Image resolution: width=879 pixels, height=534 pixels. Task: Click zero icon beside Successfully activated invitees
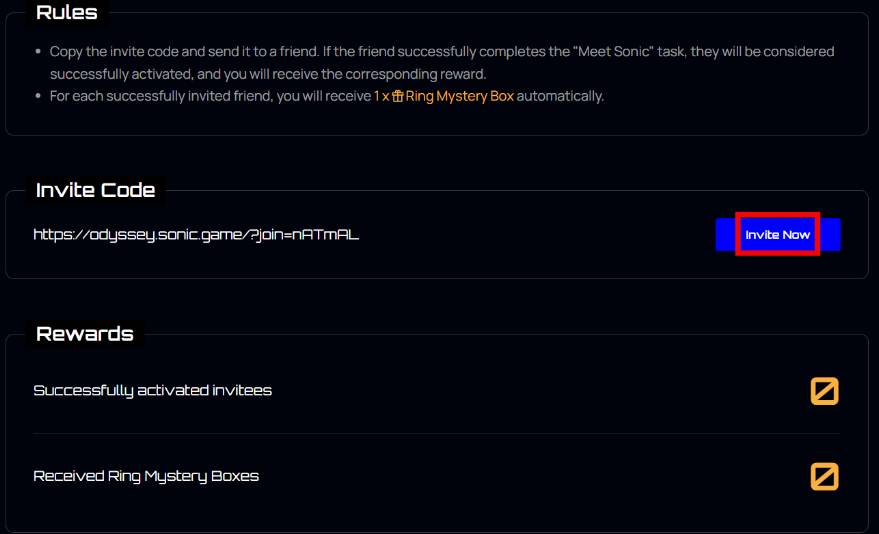coord(825,391)
